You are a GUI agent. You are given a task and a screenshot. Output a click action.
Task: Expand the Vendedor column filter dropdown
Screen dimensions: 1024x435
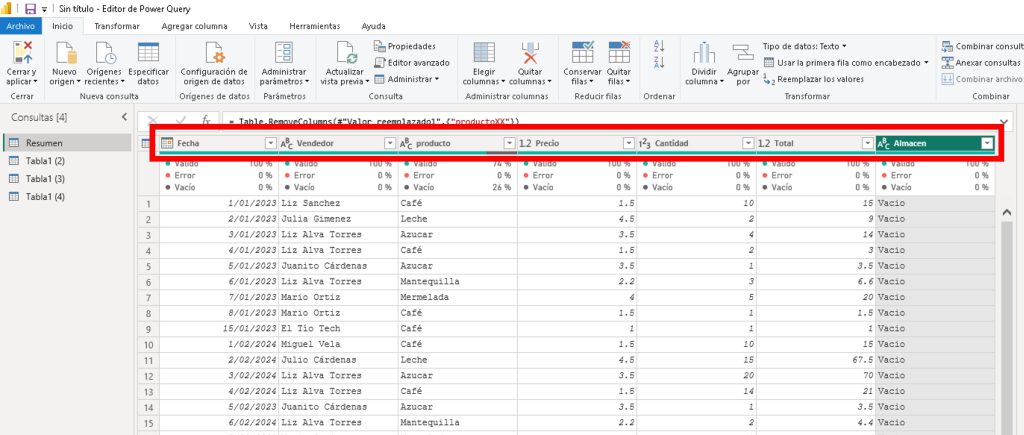coord(389,144)
